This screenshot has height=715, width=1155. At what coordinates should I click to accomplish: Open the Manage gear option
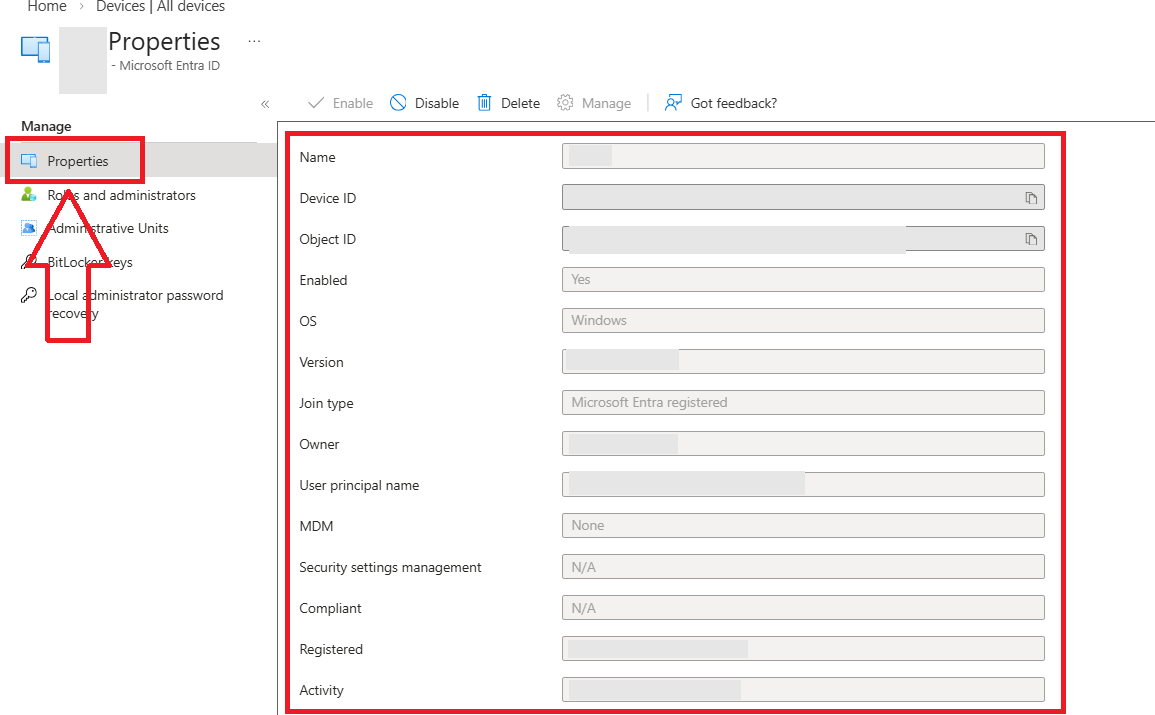point(594,103)
